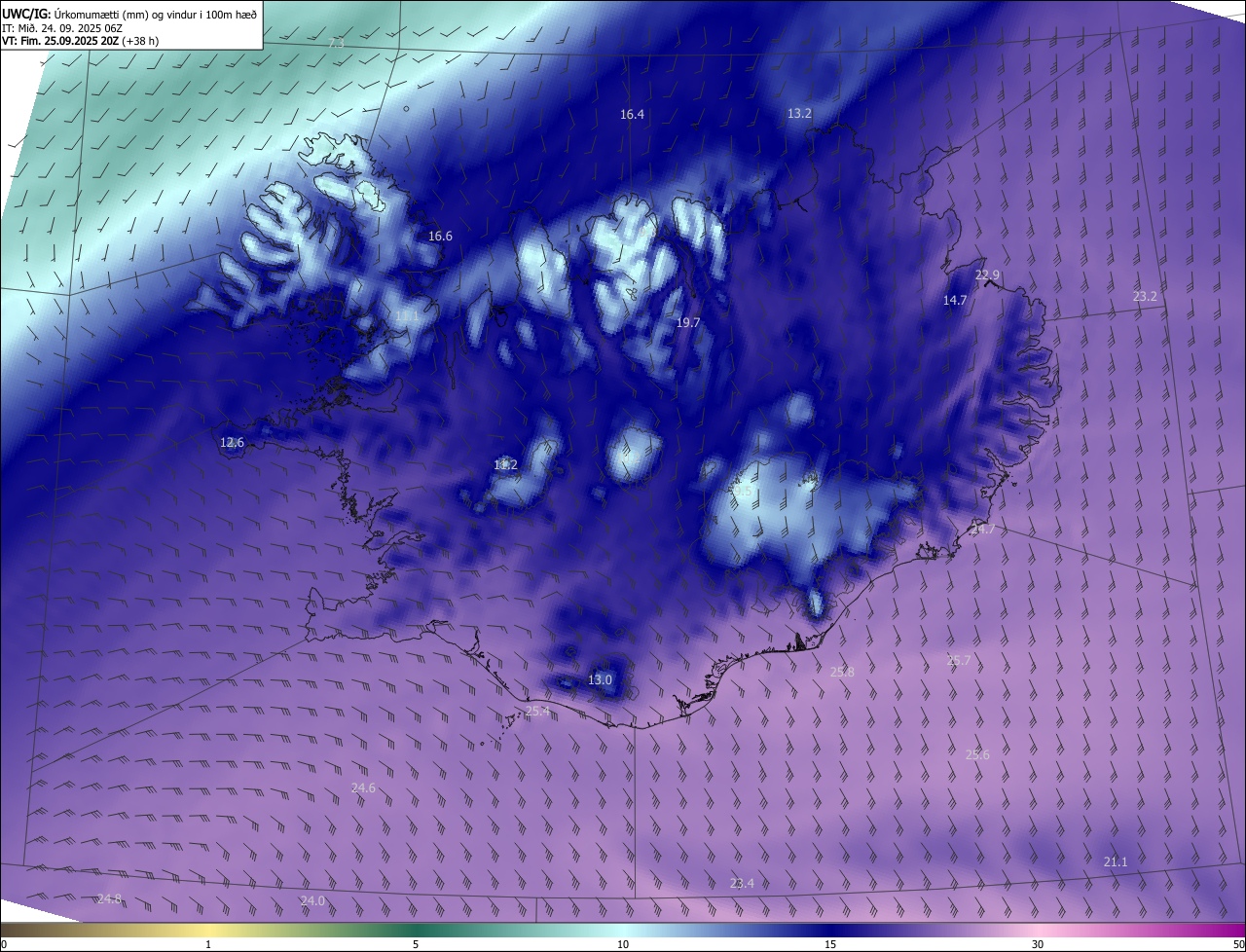Click the 'VT: Fim. 25.09.2025 20Z (+38 h)' line
Image resolution: width=1246 pixels, height=952 pixels.
tap(80, 41)
